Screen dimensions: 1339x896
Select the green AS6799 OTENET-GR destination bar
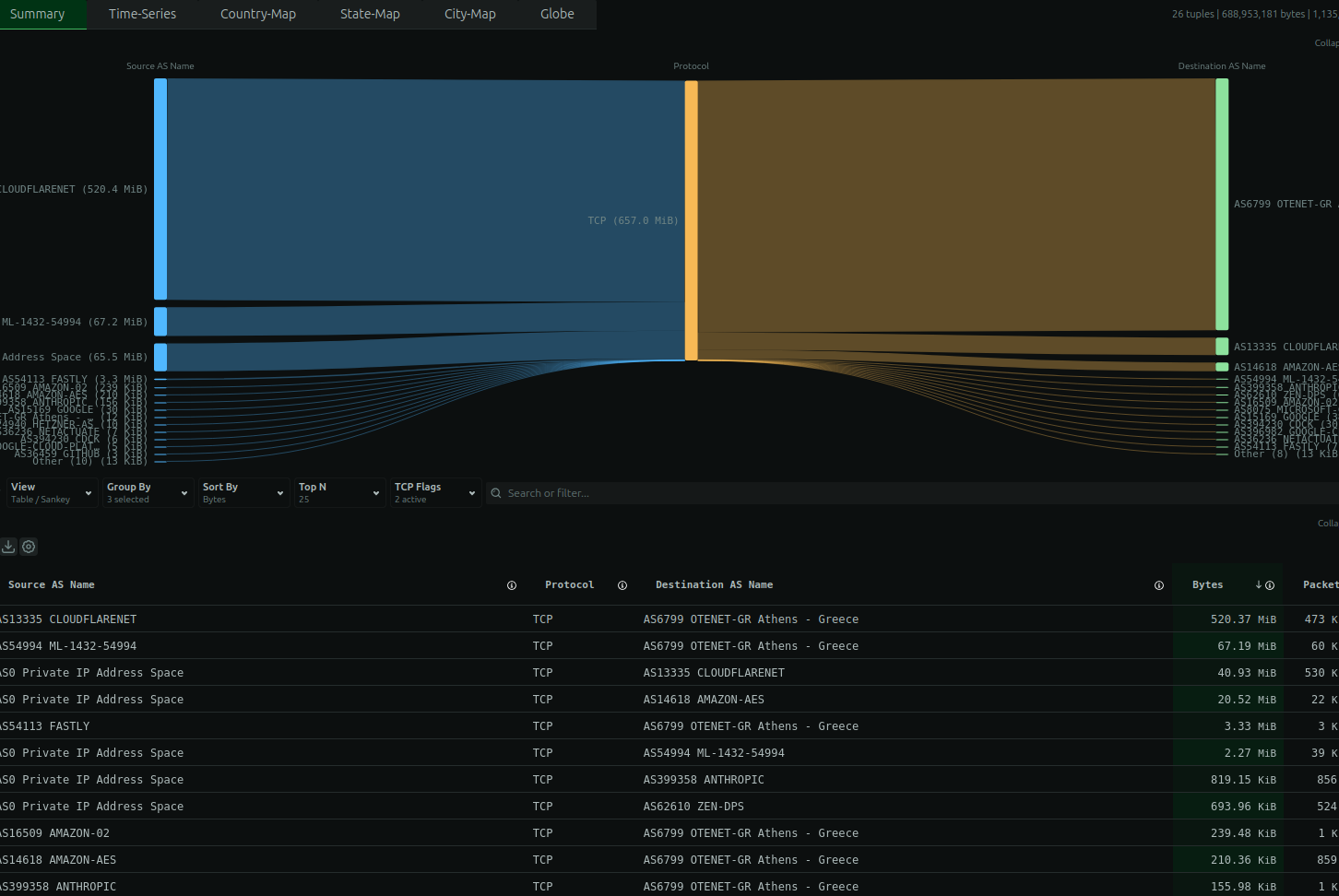point(1222,204)
